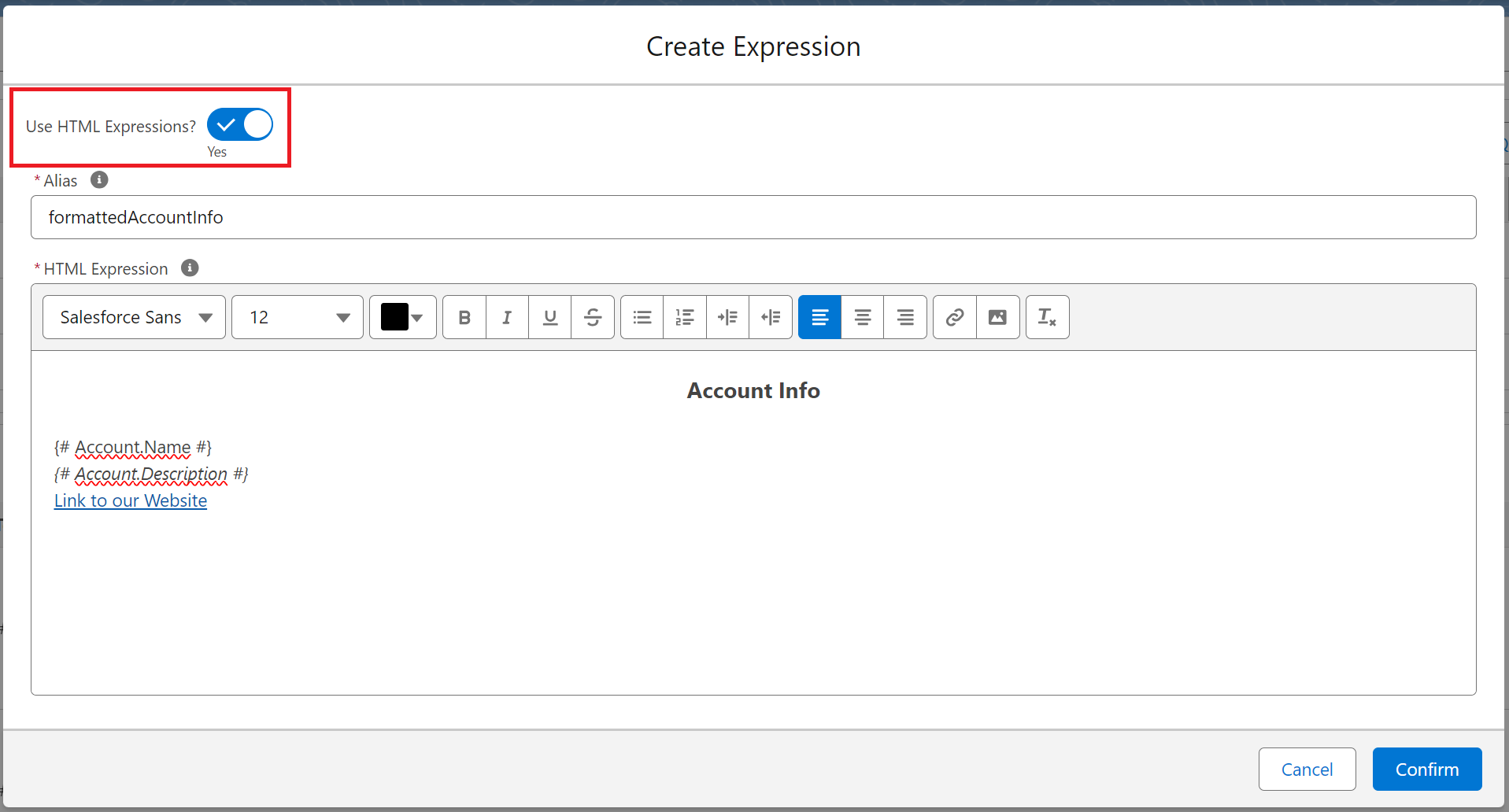
Task: Toggle italic formatting
Action: pyautogui.click(x=507, y=317)
